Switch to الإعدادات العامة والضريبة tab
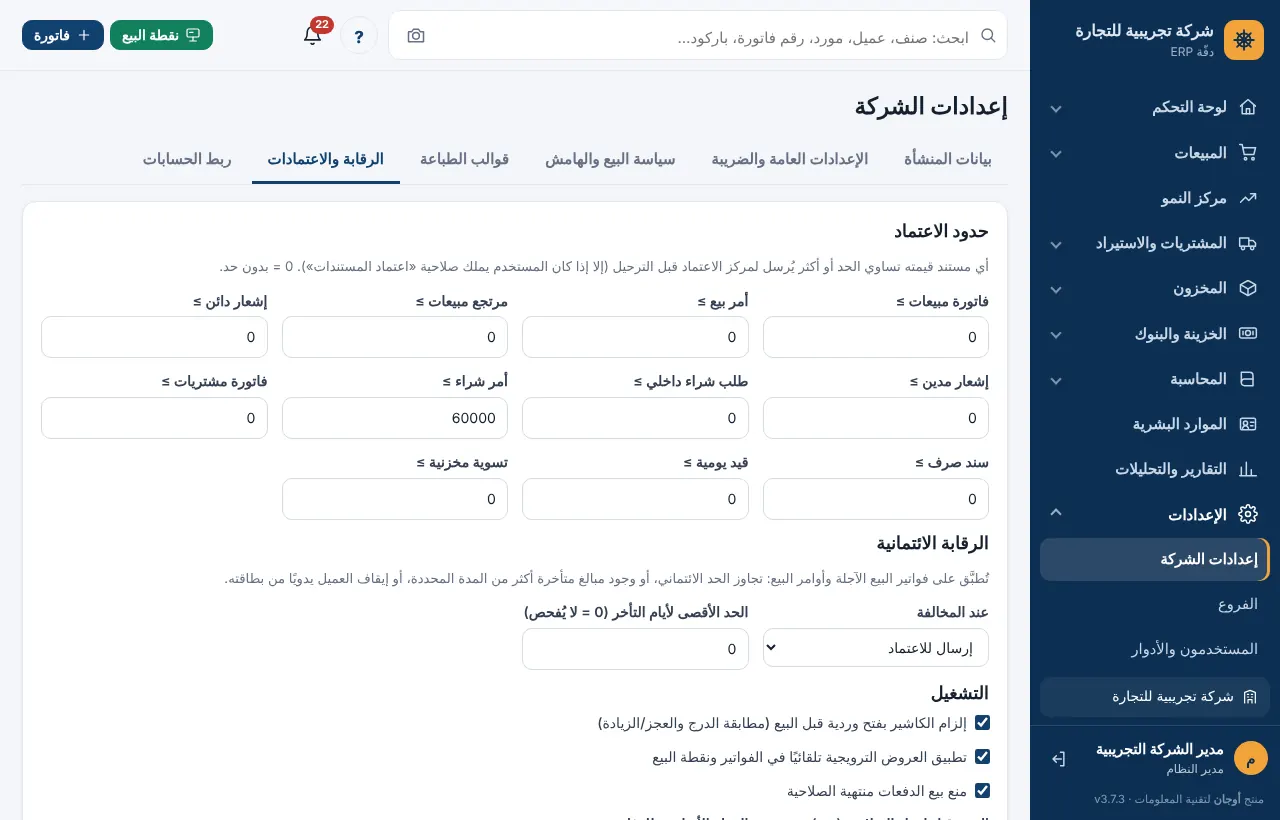The height and width of the screenshot is (820, 1280). 790,159
